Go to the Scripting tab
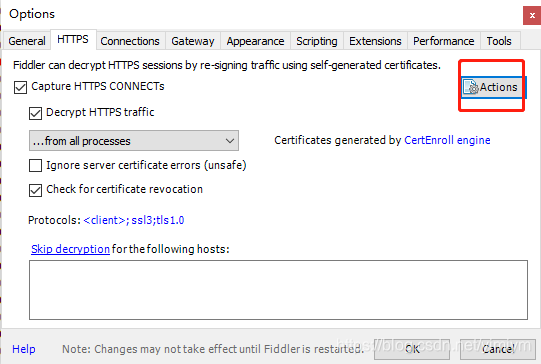This screenshot has width=541, height=364. pyautogui.click(x=317, y=41)
